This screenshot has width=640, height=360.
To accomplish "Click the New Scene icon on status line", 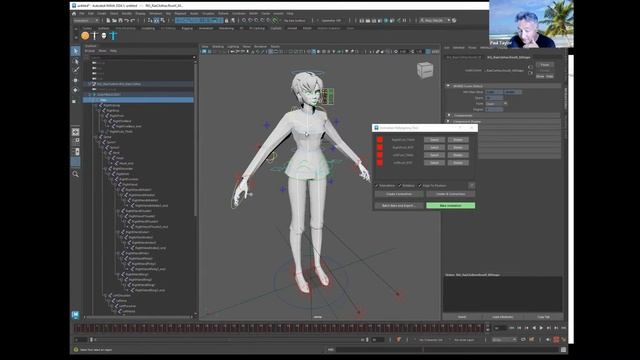I will [108, 20].
